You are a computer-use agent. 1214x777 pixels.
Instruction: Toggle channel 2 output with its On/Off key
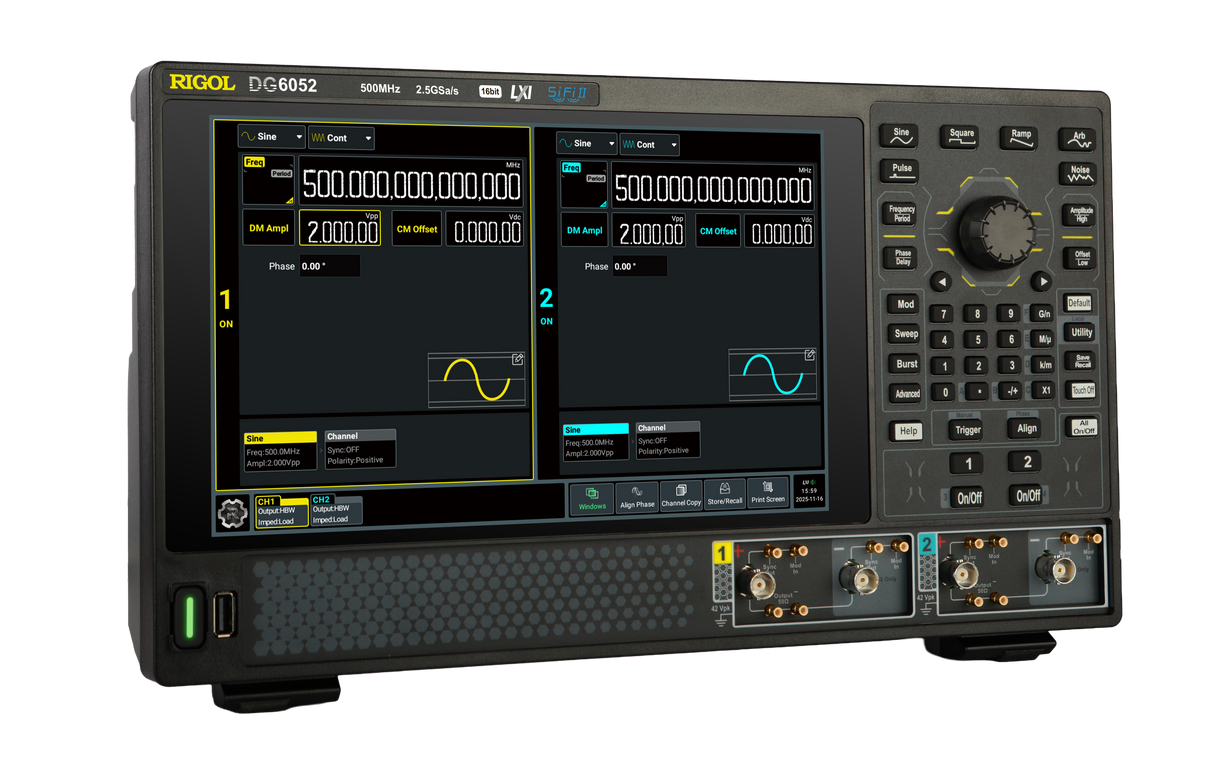(x=1027, y=495)
